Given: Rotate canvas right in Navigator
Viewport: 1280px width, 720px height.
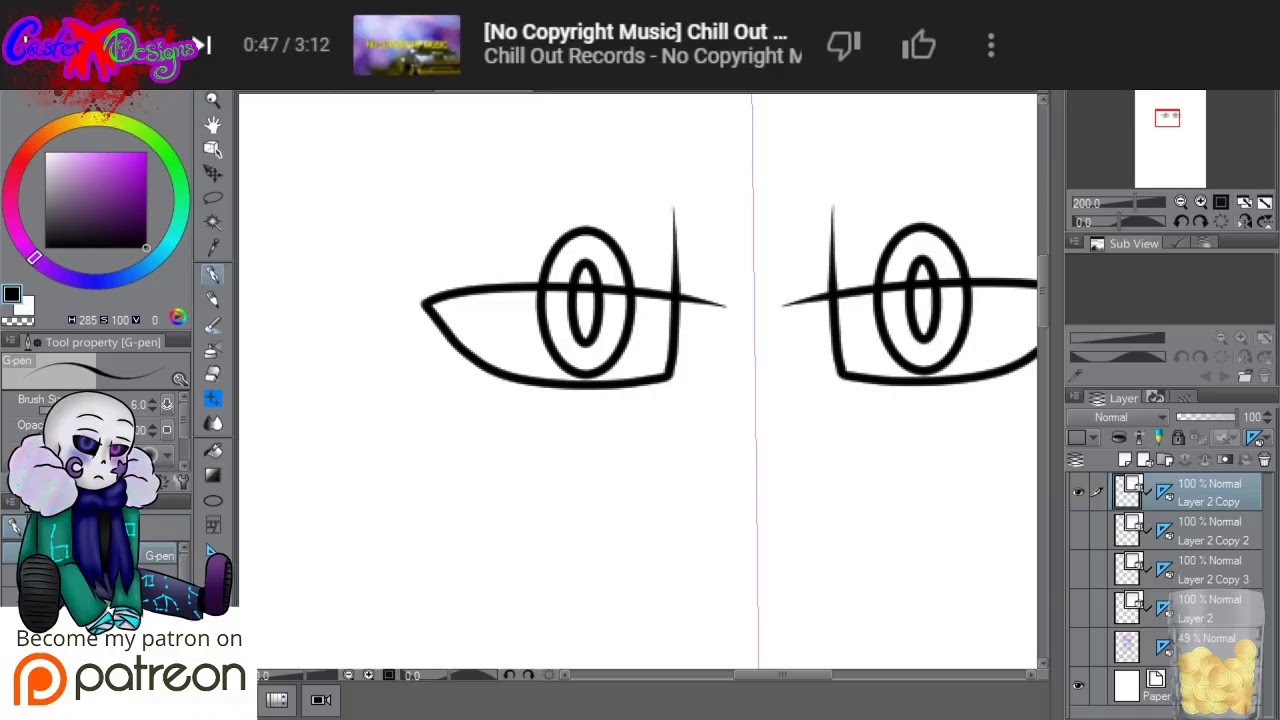Looking at the screenshot, I should click(1200, 222).
